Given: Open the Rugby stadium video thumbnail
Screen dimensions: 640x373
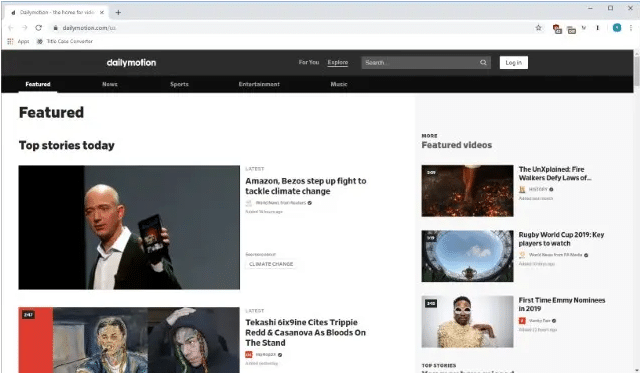Looking at the screenshot, I should pyautogui.click(x=467, y=256).
